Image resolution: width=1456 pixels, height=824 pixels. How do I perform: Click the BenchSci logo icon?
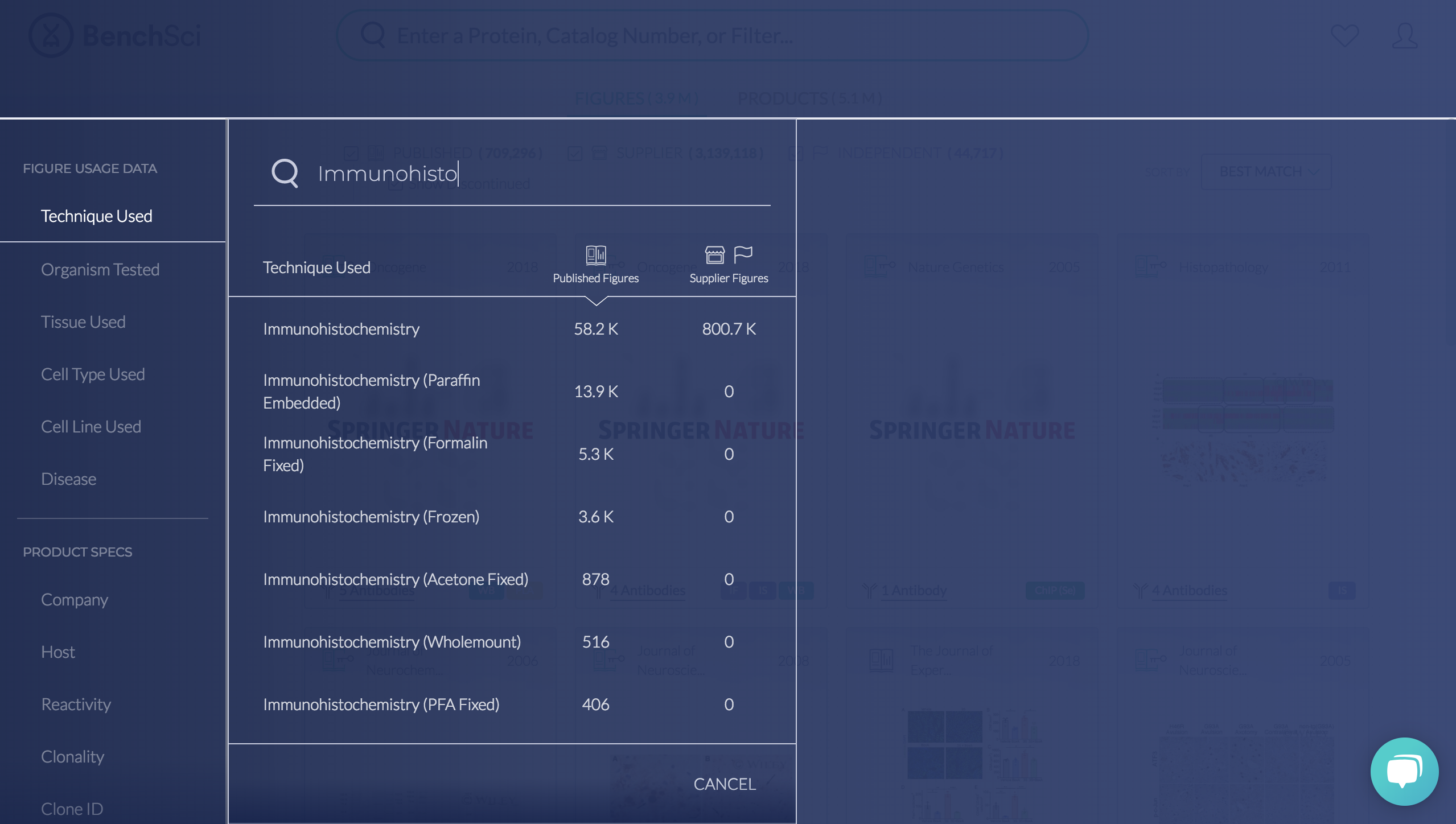pyautogui.click(x=51, y=35)
